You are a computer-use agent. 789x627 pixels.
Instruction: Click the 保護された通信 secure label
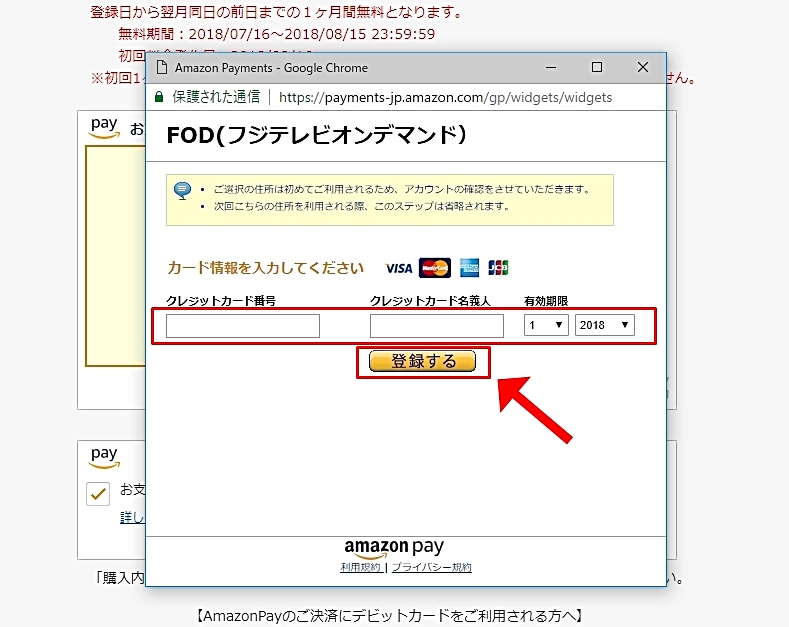[x=216, y=97]
